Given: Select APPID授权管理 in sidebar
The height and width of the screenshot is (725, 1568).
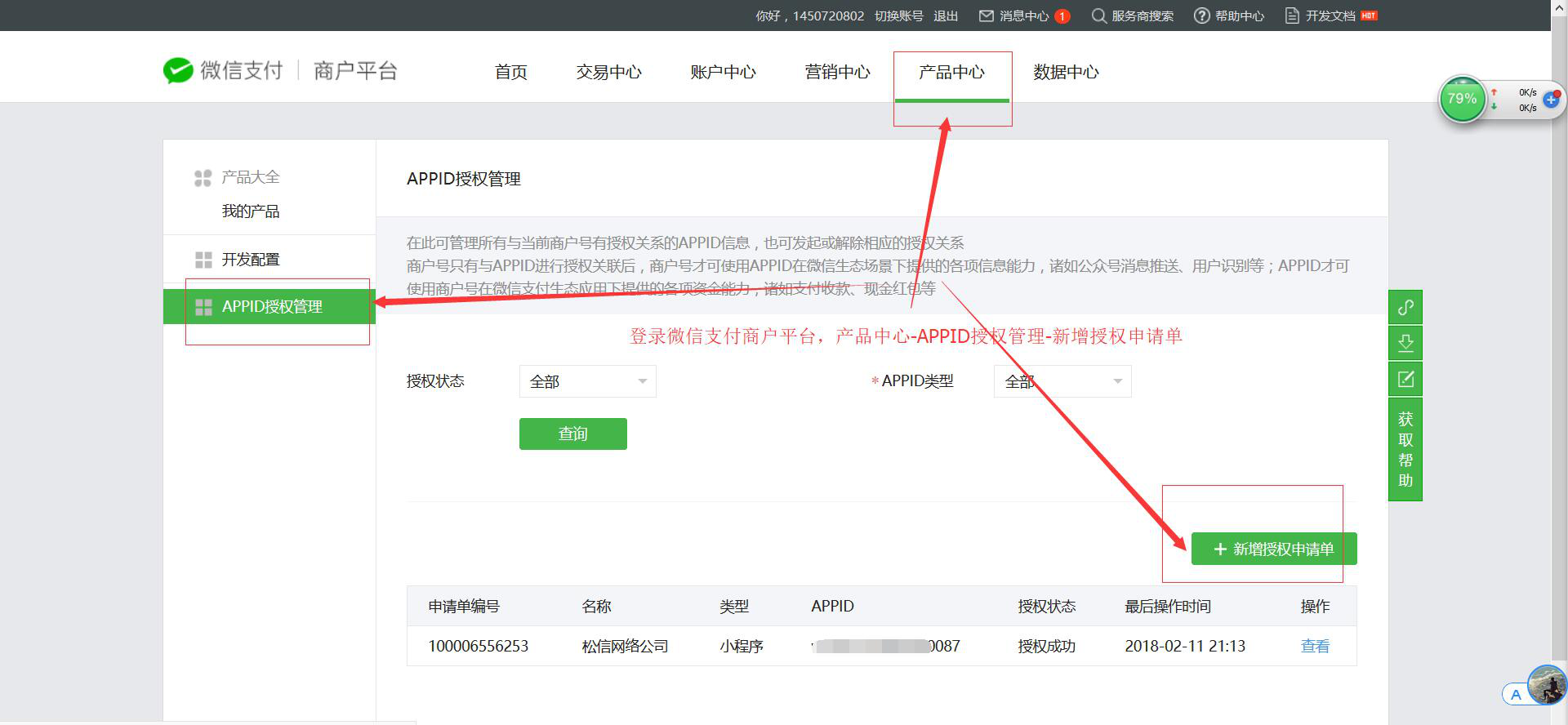Looking at the screenshot, I should point(269,307).
